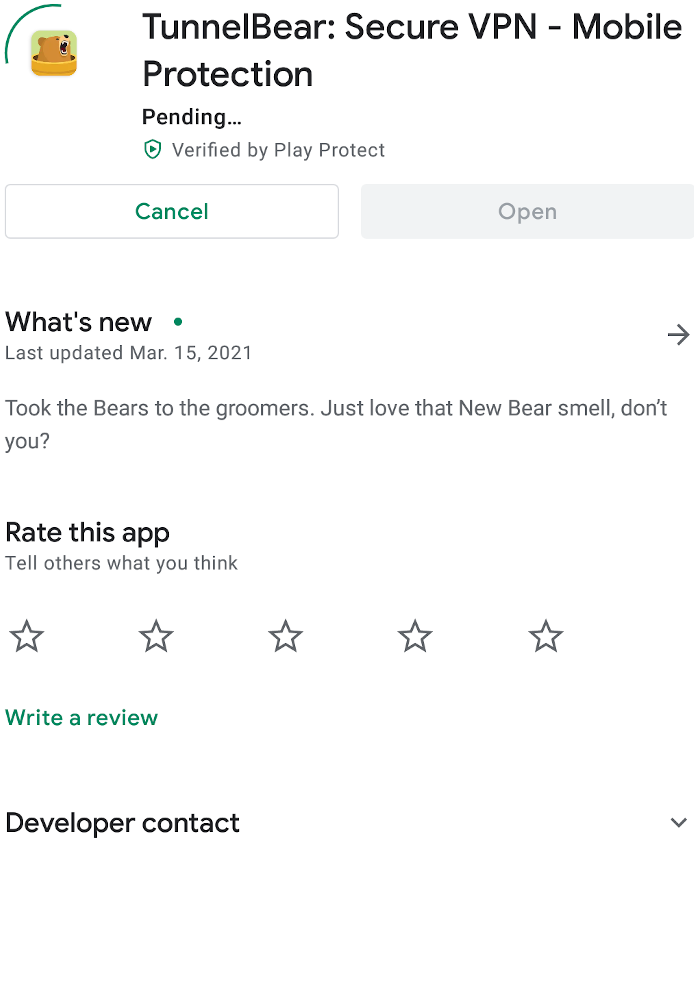Click the TunnelBear app title text
This screenshot has width=694, height=981.
412,50
